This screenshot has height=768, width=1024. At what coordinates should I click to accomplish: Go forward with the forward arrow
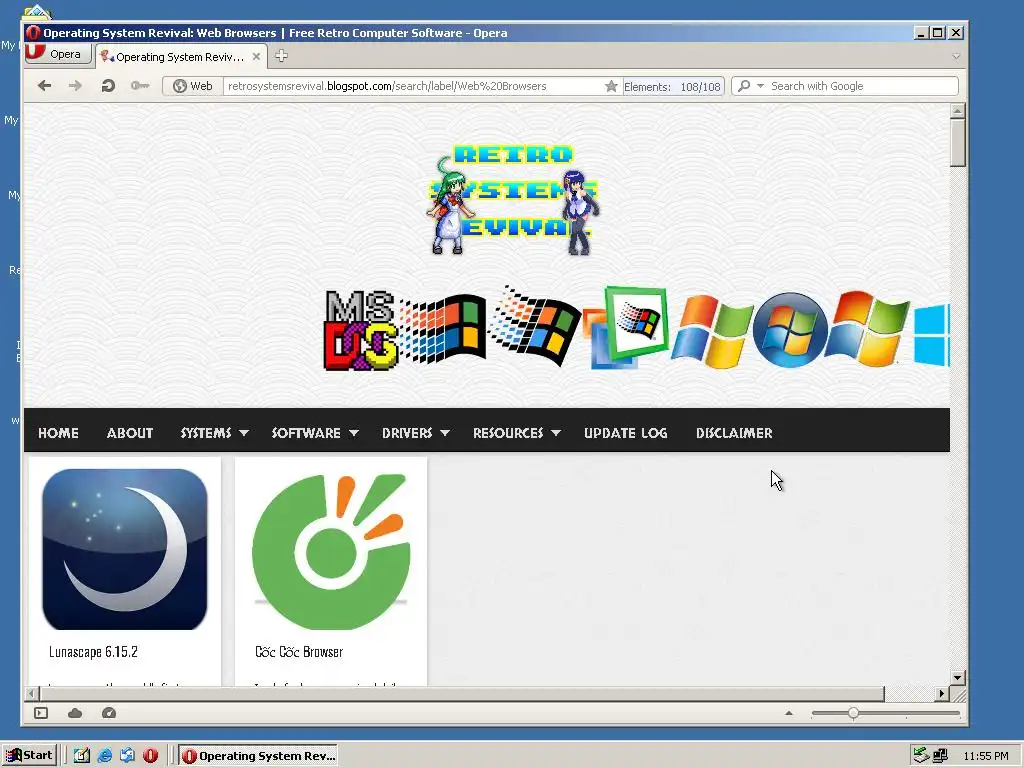[x=75, y=86]
